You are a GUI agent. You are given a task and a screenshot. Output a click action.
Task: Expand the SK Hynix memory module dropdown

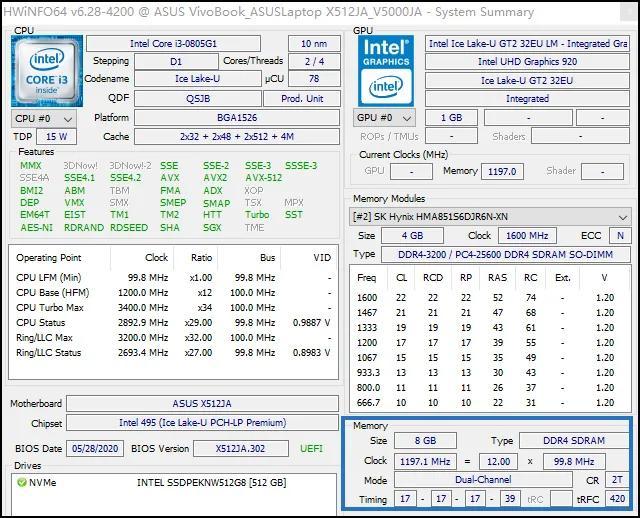[489, 217]
